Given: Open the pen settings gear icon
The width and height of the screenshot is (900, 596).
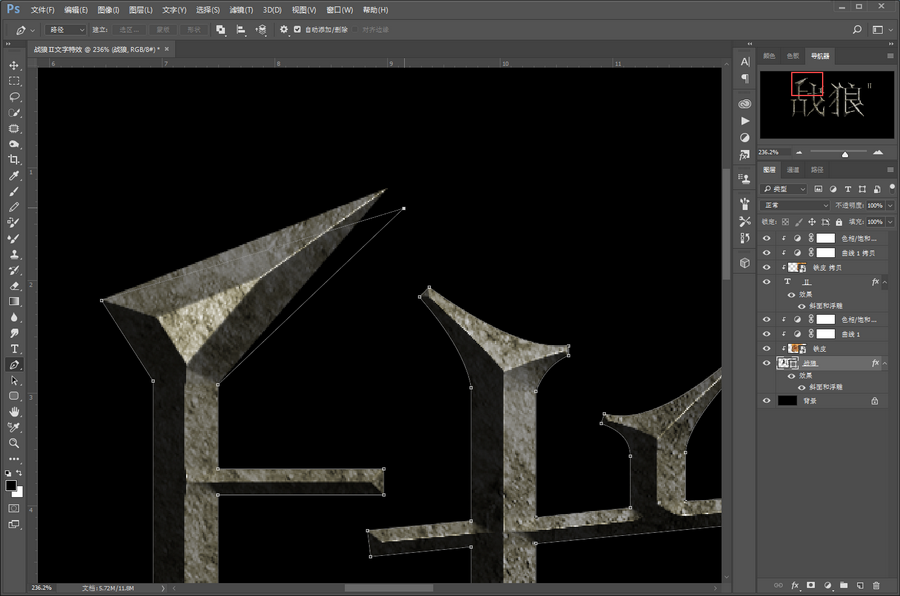Looking at the screenshot, I should click(x=284, y=30).
